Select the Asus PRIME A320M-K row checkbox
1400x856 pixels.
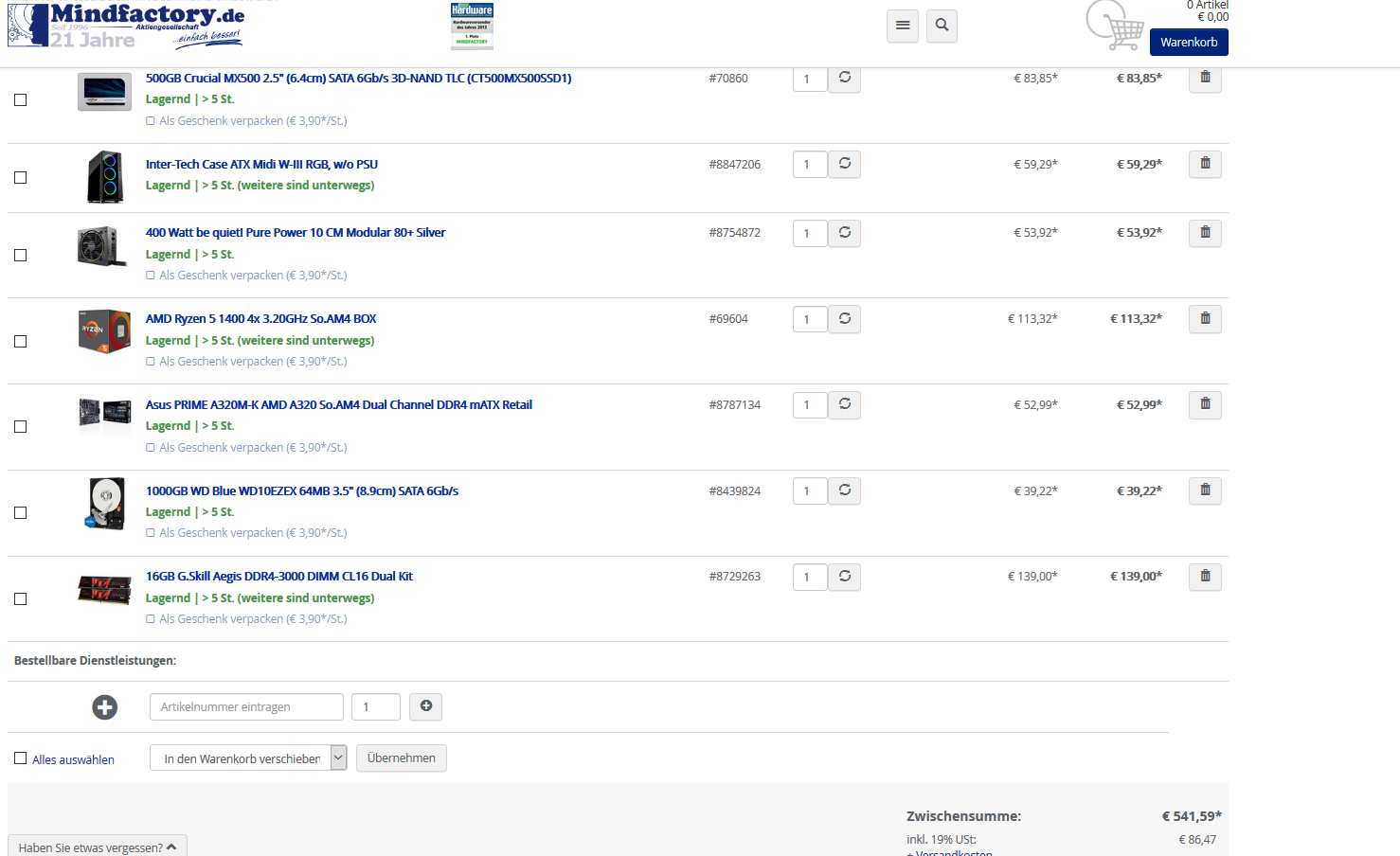tap(20, 426)
